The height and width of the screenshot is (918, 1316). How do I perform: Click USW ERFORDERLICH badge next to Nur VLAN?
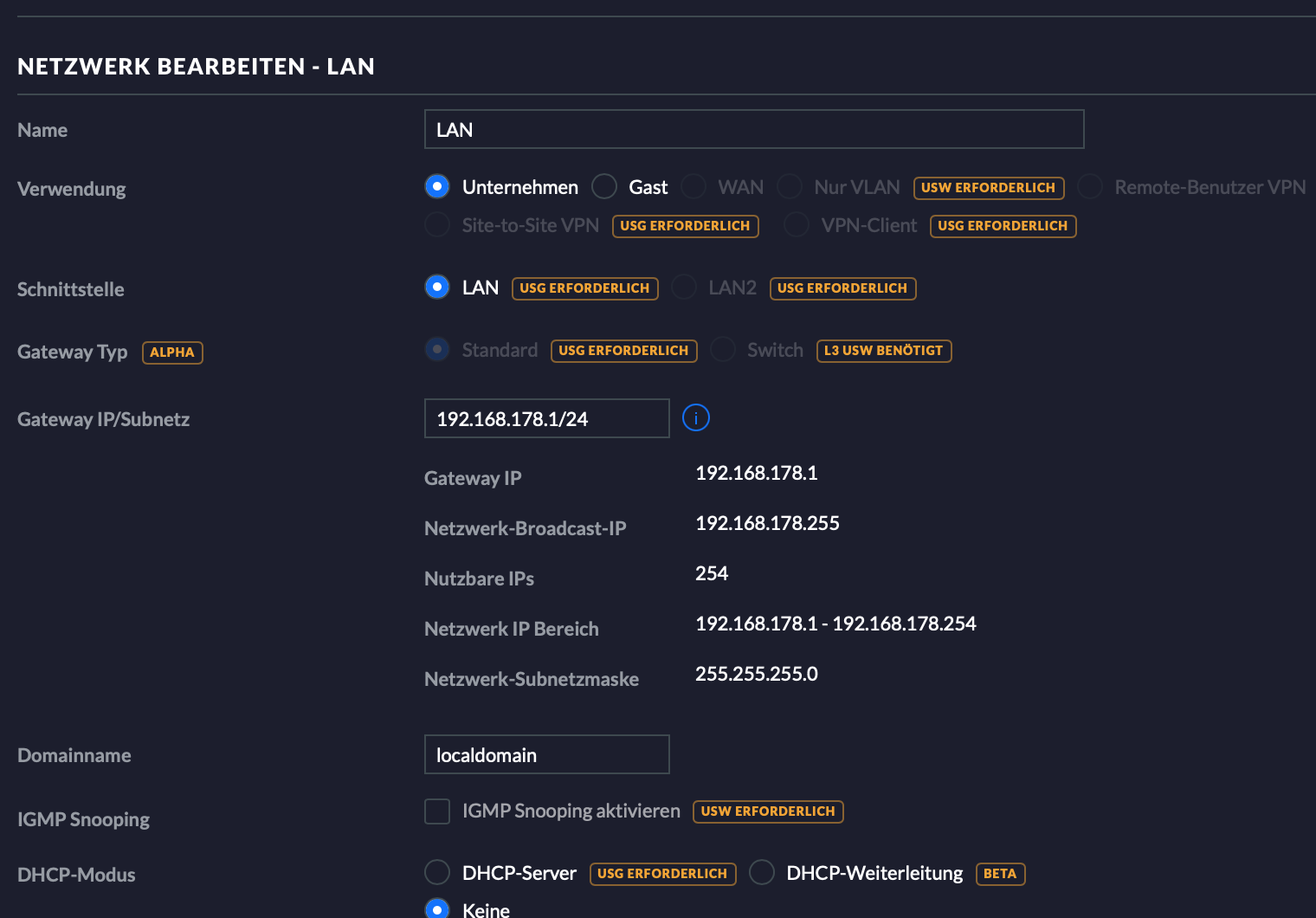[x=989, y=188]
